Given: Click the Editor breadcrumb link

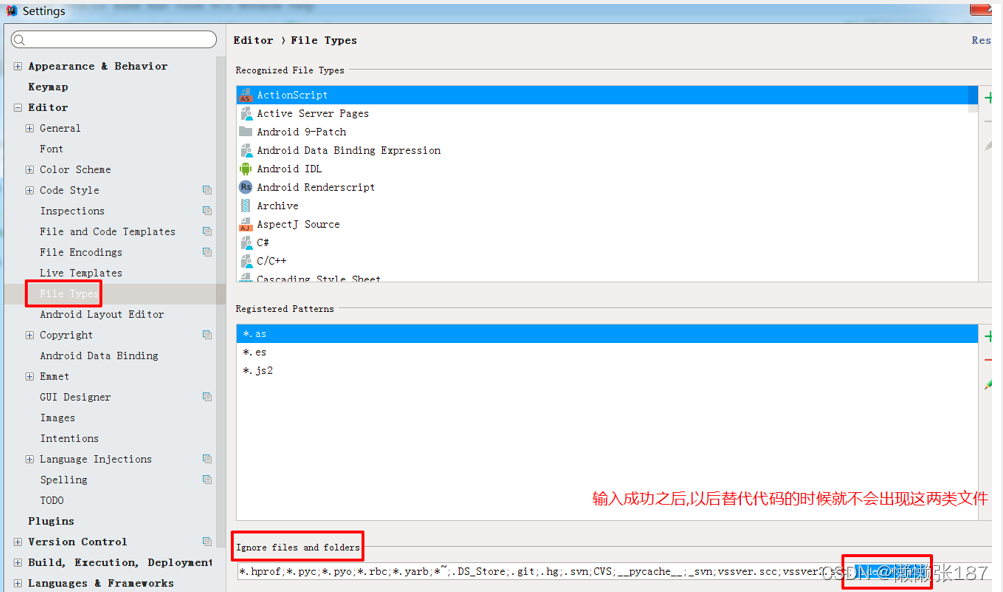Looking at the screenshot, I should 253,40.
